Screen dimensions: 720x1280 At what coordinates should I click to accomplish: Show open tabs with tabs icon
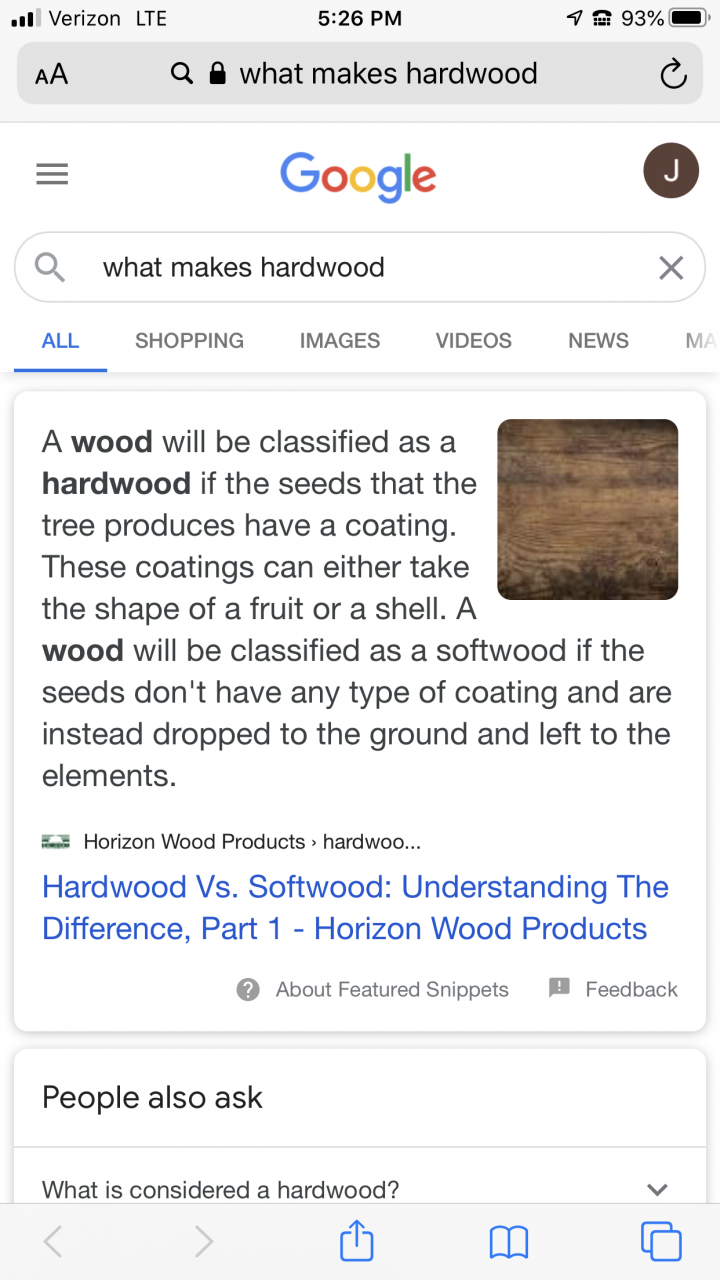coord(661,1241)
